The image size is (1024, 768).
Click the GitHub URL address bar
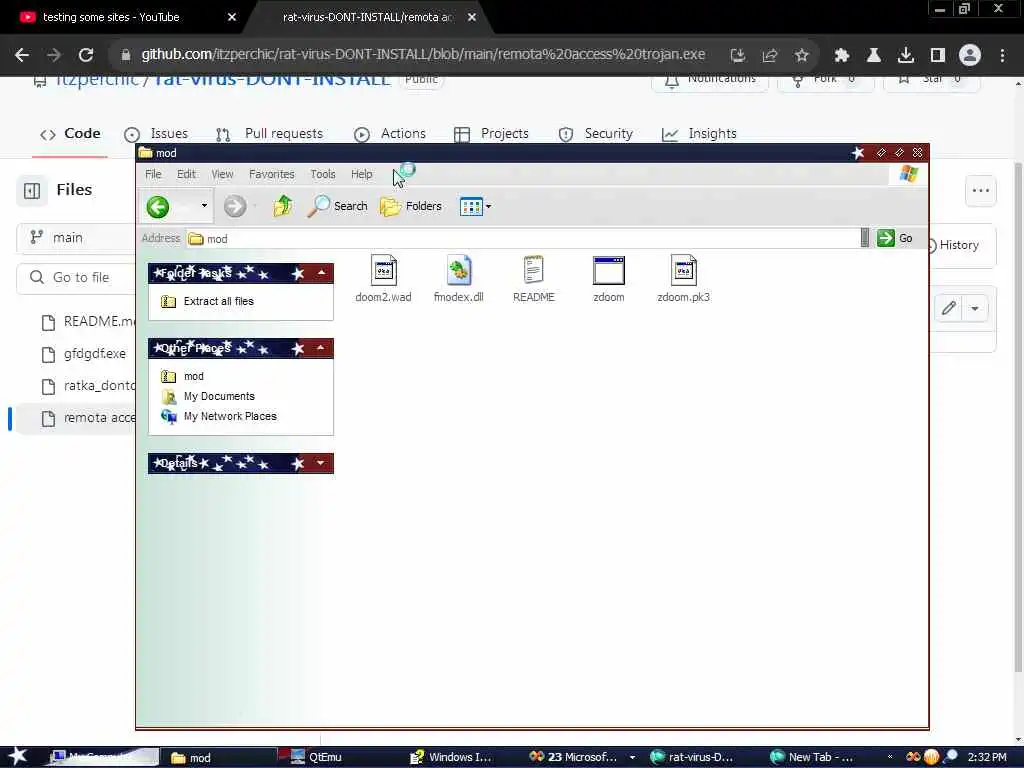pos(423,54)
